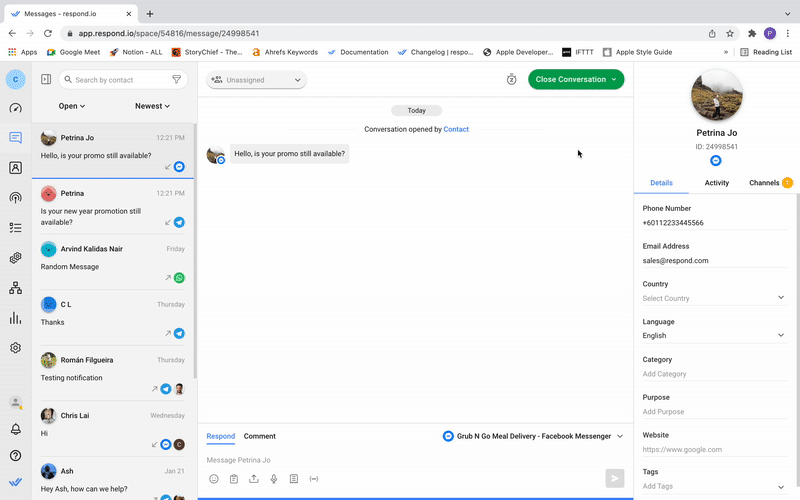Switch to the Channels tab
The width and height of the screenshot is (800, 500).
click(770, 183)
